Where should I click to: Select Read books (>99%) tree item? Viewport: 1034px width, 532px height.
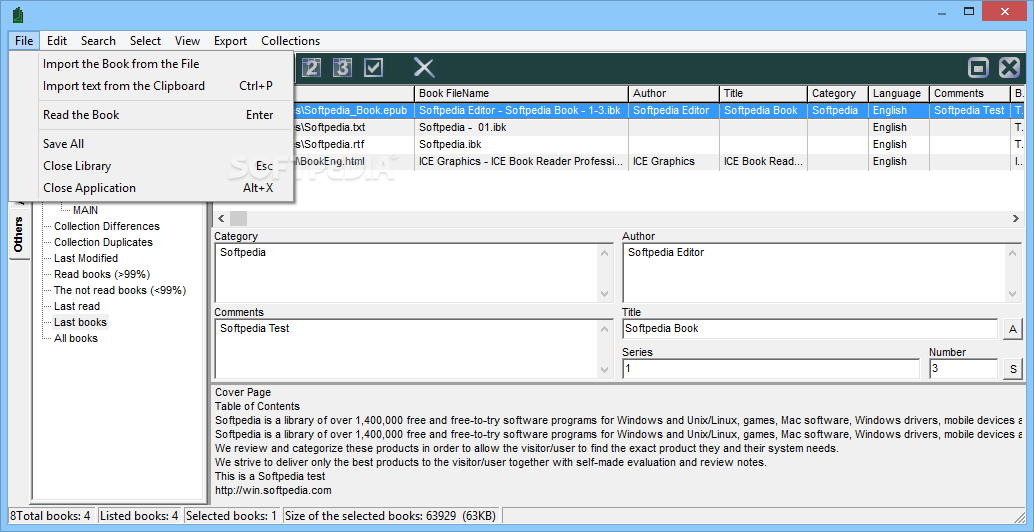[102, 274]
